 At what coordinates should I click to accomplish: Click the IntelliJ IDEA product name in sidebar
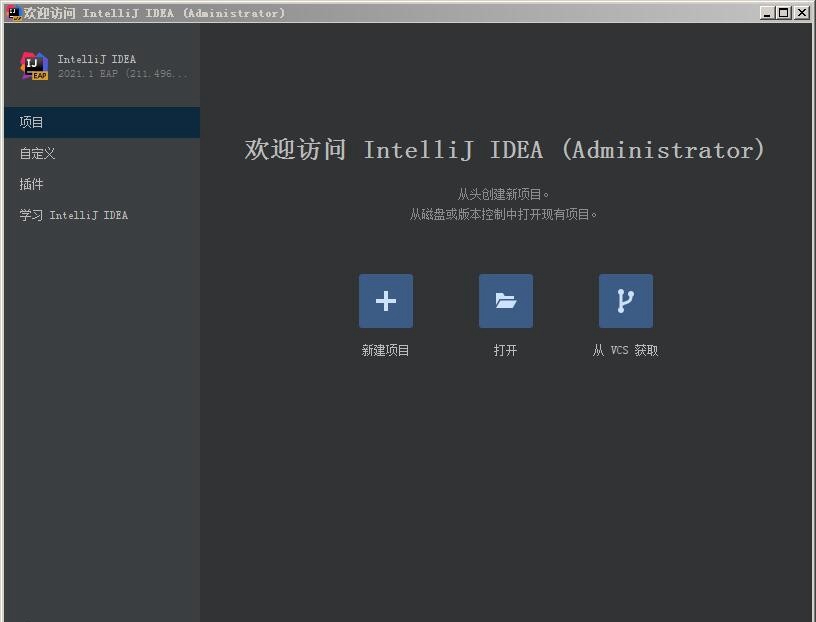pyautogui.click(x=97, y=59)
